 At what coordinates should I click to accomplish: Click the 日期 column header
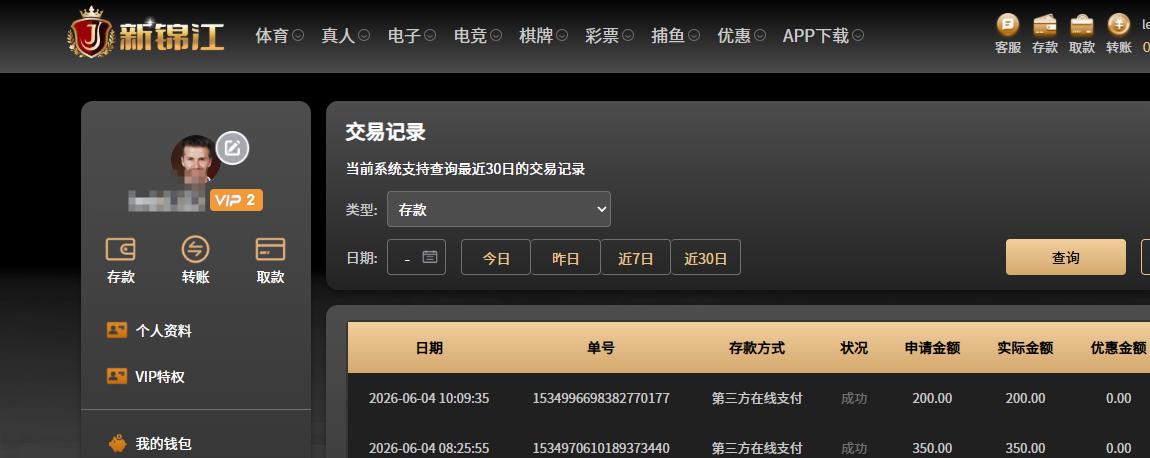[x=429, y=348]
